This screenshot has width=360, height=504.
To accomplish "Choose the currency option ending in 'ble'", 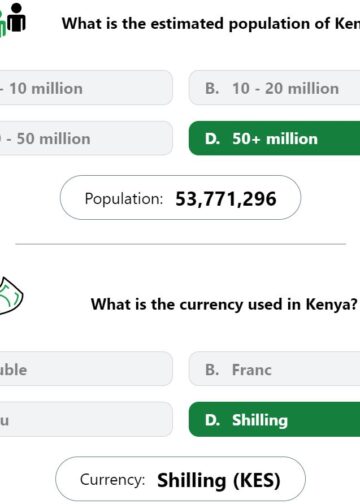I will 86,369.
